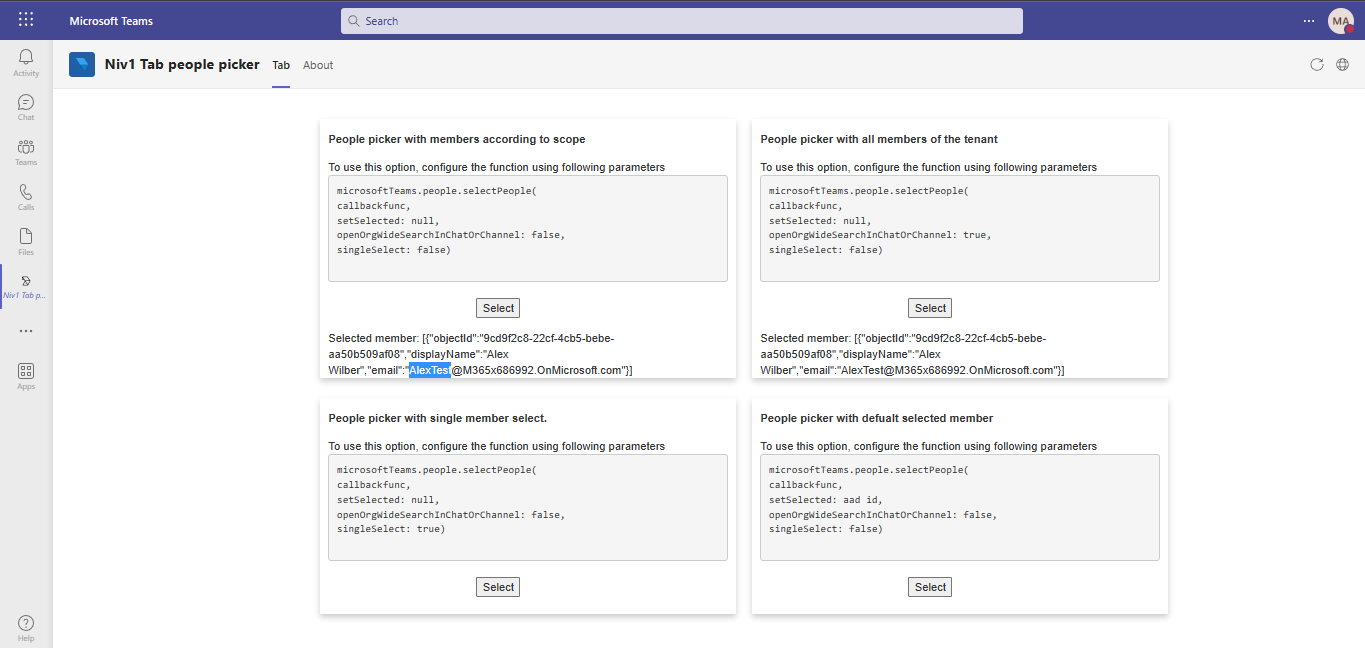Select the Niv1 Tab people picker sidebar icon
Screen dimensions: 1365x648
coord(25,285)
